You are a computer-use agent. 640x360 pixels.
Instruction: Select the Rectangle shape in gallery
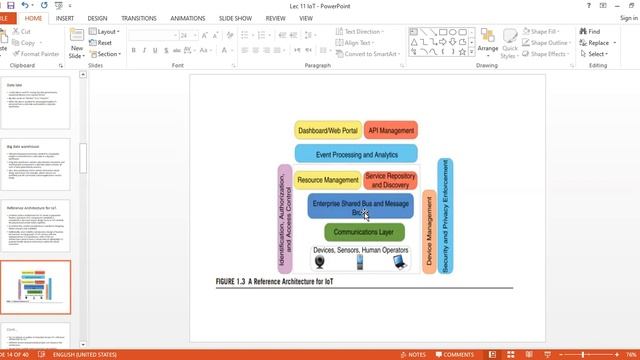point(443,32)
